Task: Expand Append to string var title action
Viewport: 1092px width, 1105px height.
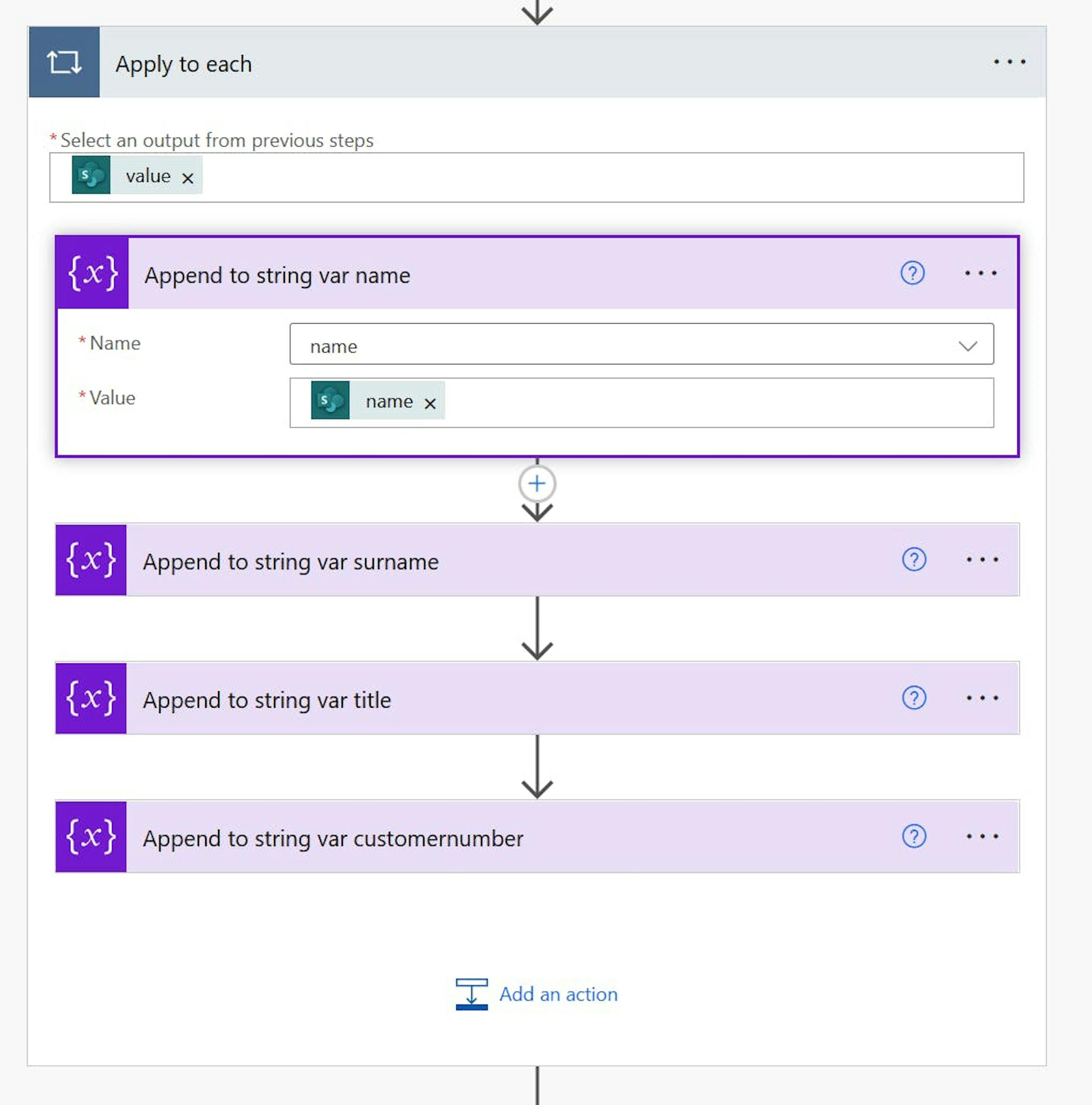Action: 537,698
